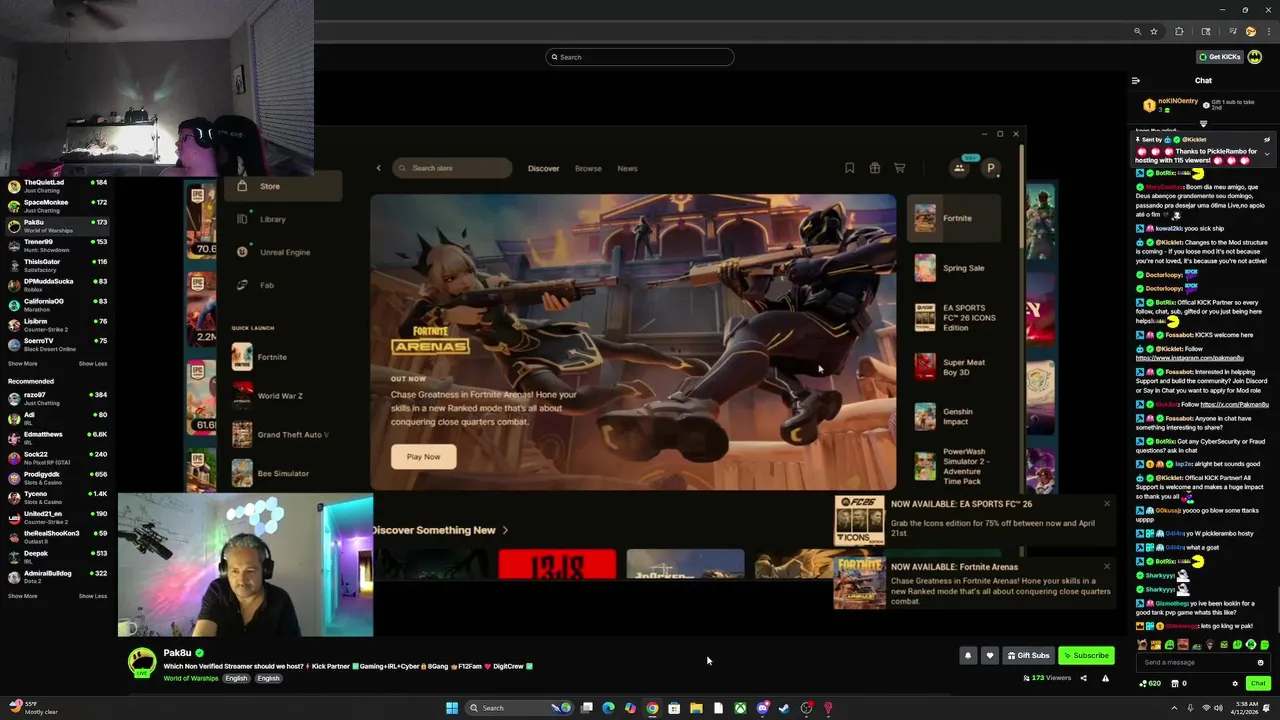Click the Epic profile P avatar

click(x=991, y=168)
